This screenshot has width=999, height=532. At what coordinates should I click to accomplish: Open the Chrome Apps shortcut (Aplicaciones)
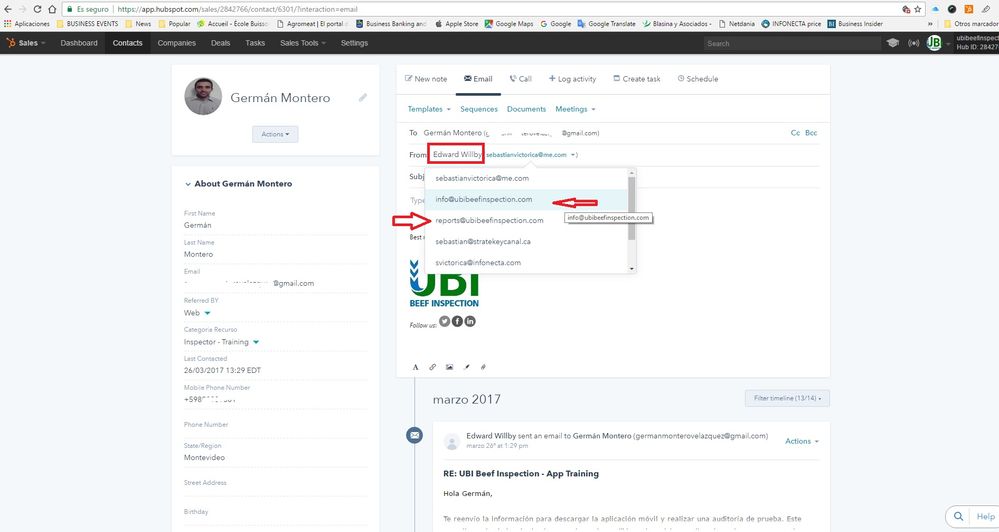click(x=27, y=24)
